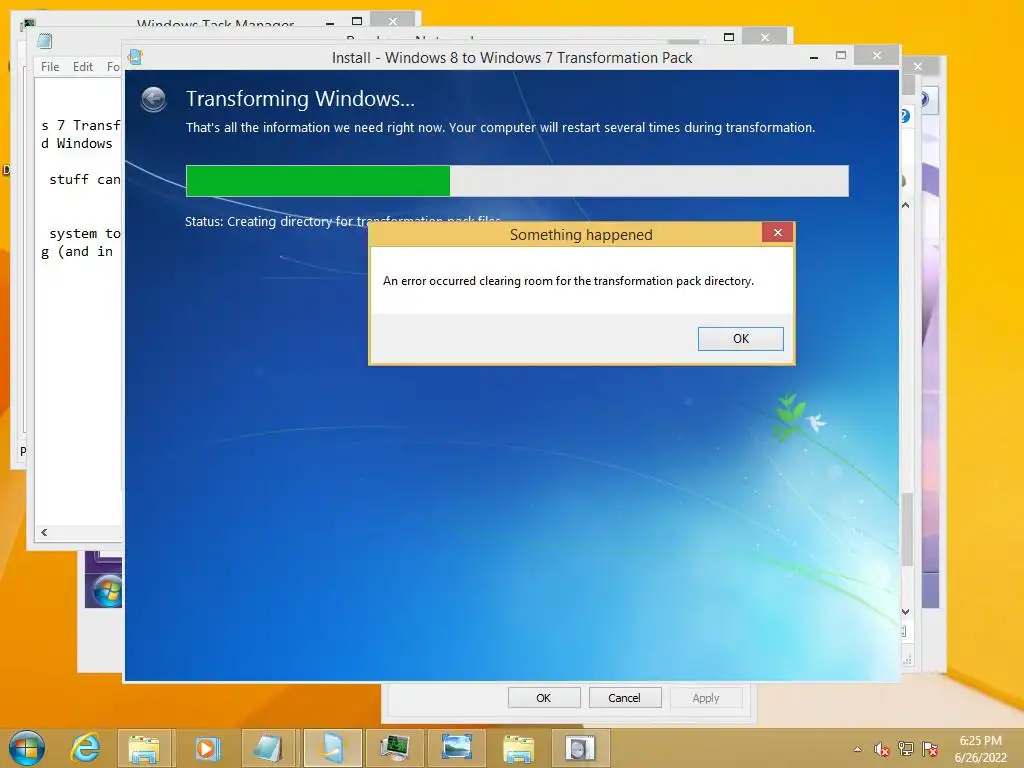
Task: Click the green installation progress bar
Action: point(318,181)
